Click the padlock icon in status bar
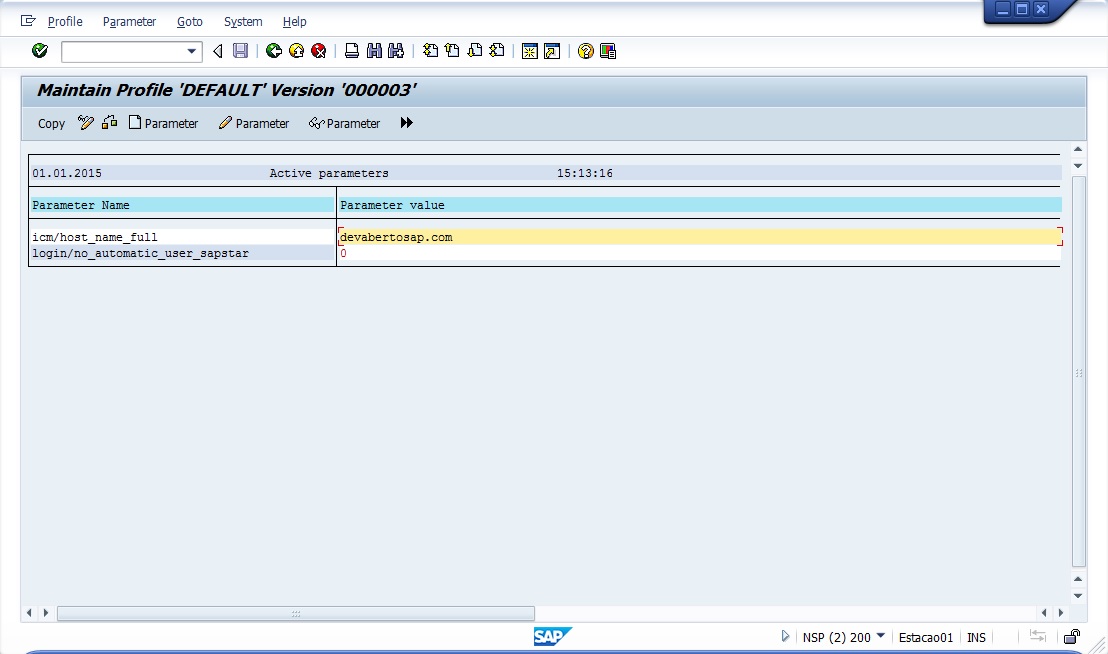 click(x=1071, y=637)
